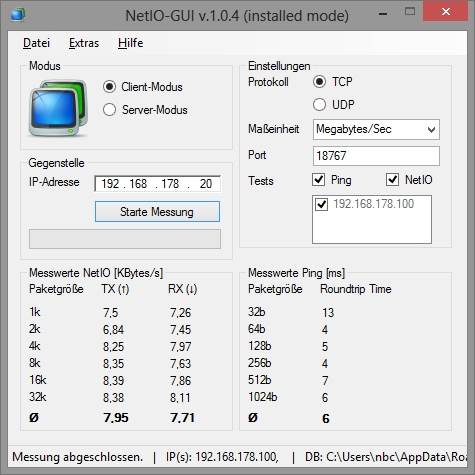Screen dimensions: 475x475
Task: Click the 32b roundtrip value 13
Action: (328, 313)
